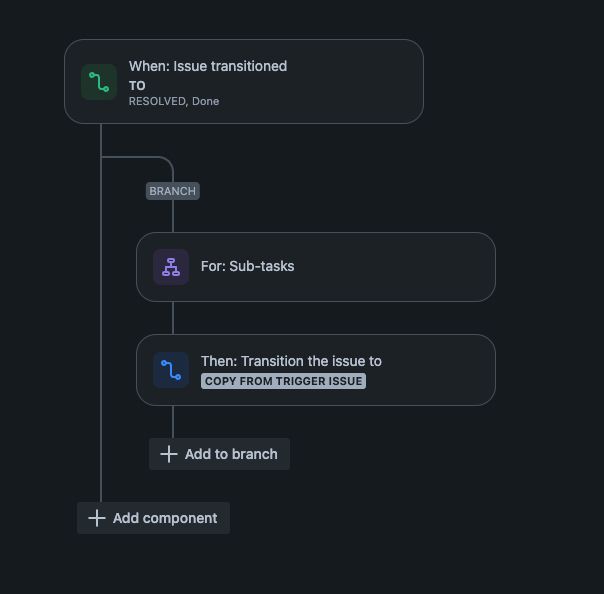Select the For: Sub-tasks branch card
Screen dimensions: 604x594
(x=316, y=267)
